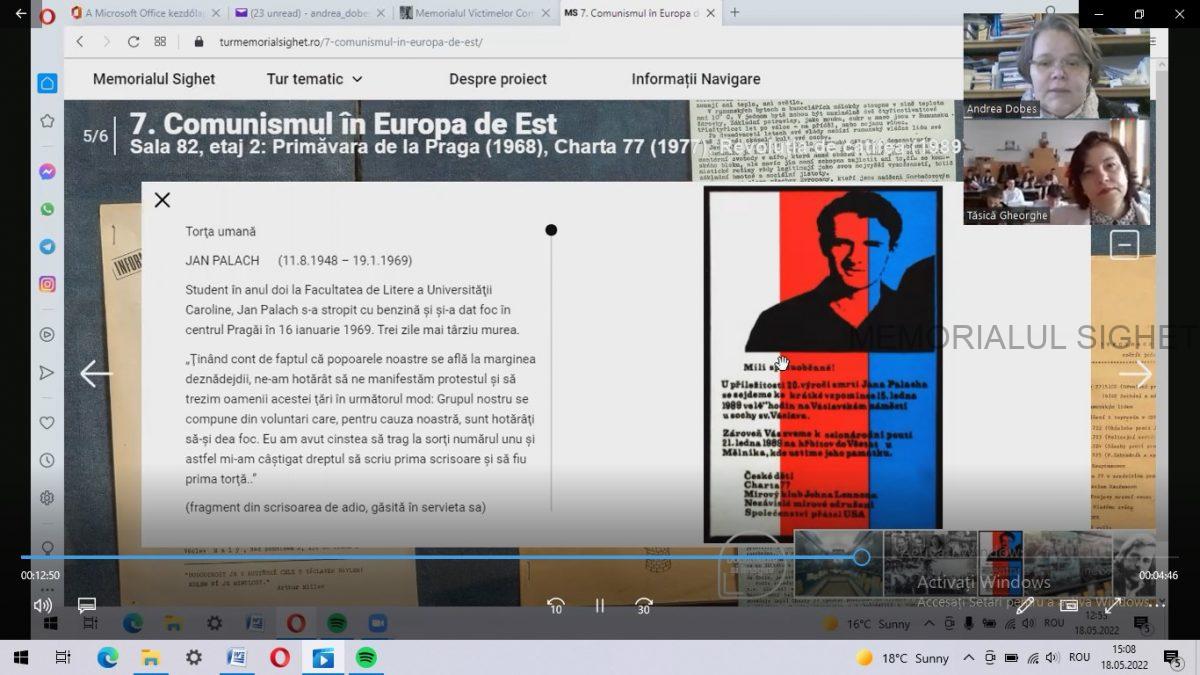Switch to the Microsoft Office browser tab

[x=144, y=13]
